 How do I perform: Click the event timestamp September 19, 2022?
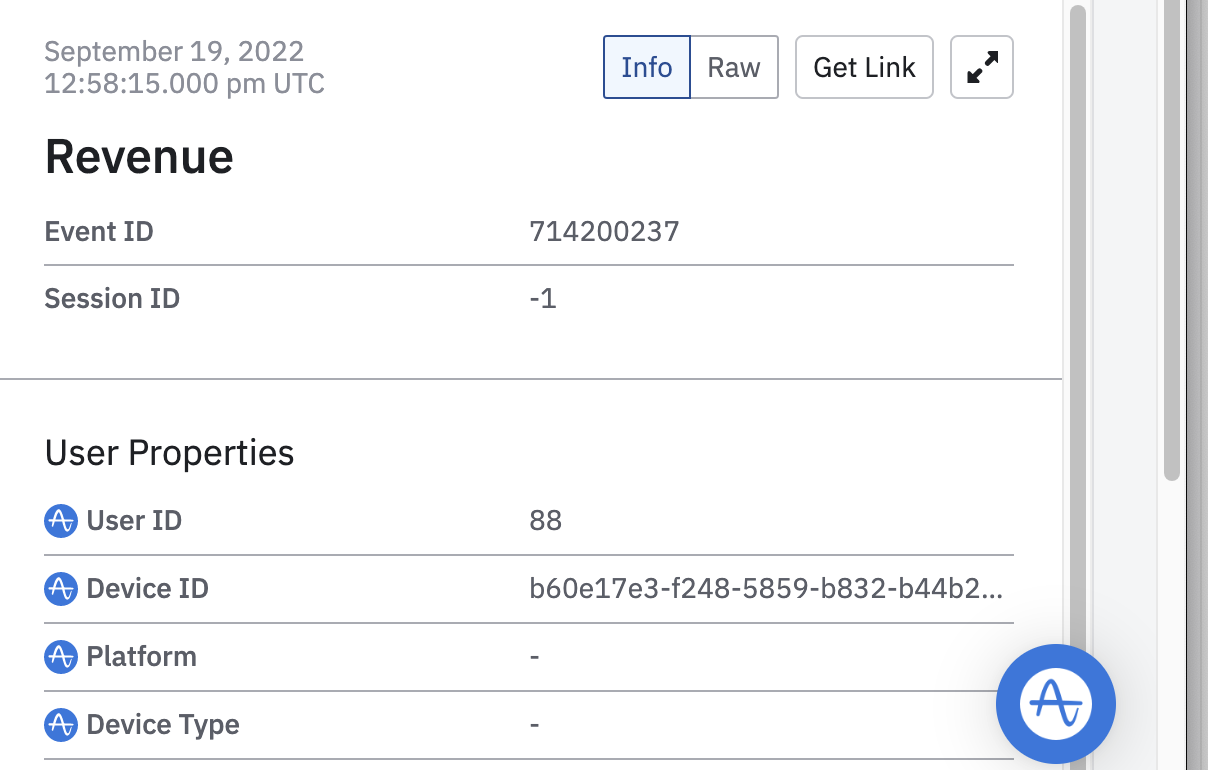175,51
